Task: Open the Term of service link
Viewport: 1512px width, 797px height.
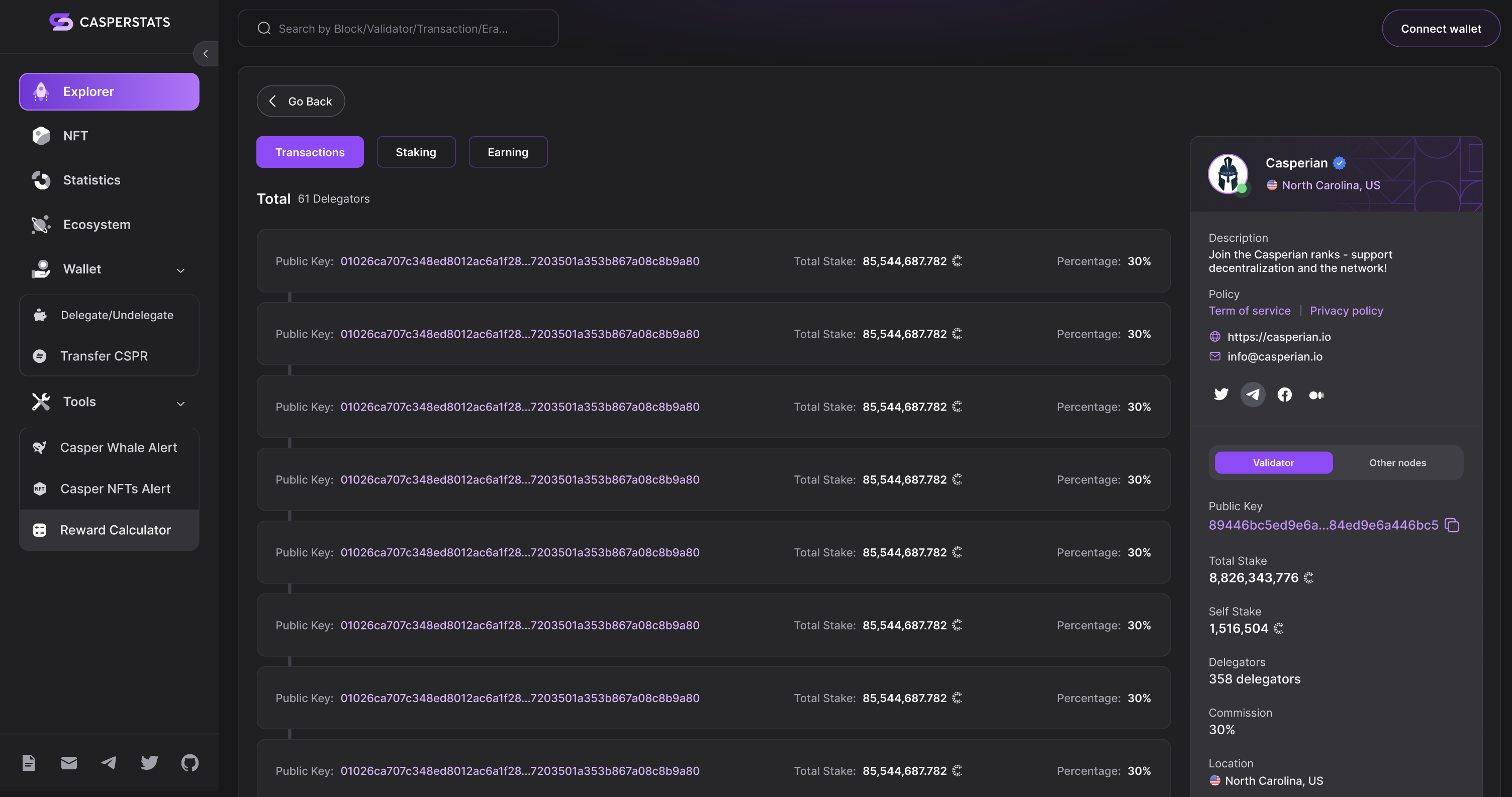Action: [1250, 311]
